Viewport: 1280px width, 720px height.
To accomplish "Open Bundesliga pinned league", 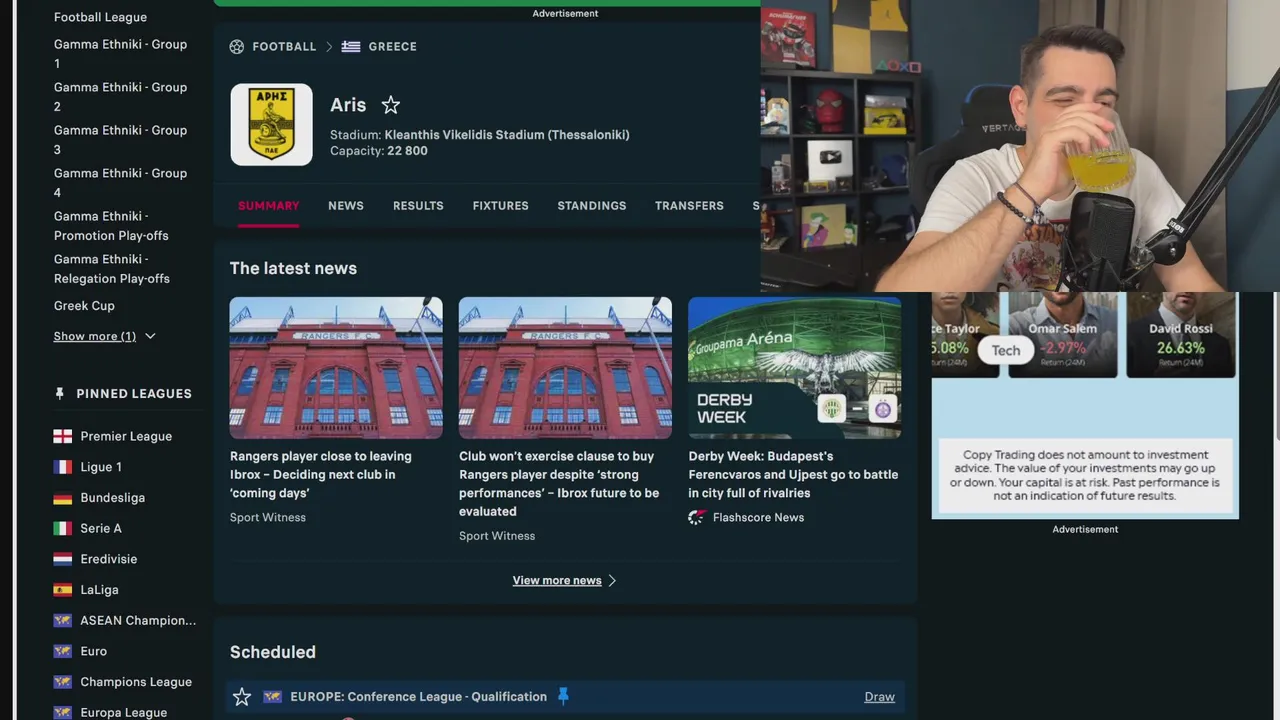I will [113, 498].
